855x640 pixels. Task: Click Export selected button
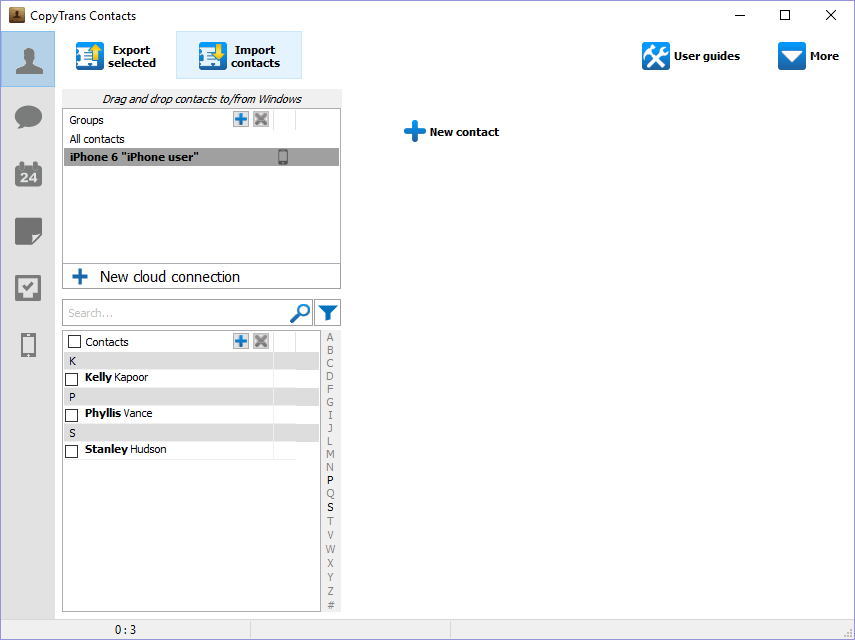coord(116,56)
